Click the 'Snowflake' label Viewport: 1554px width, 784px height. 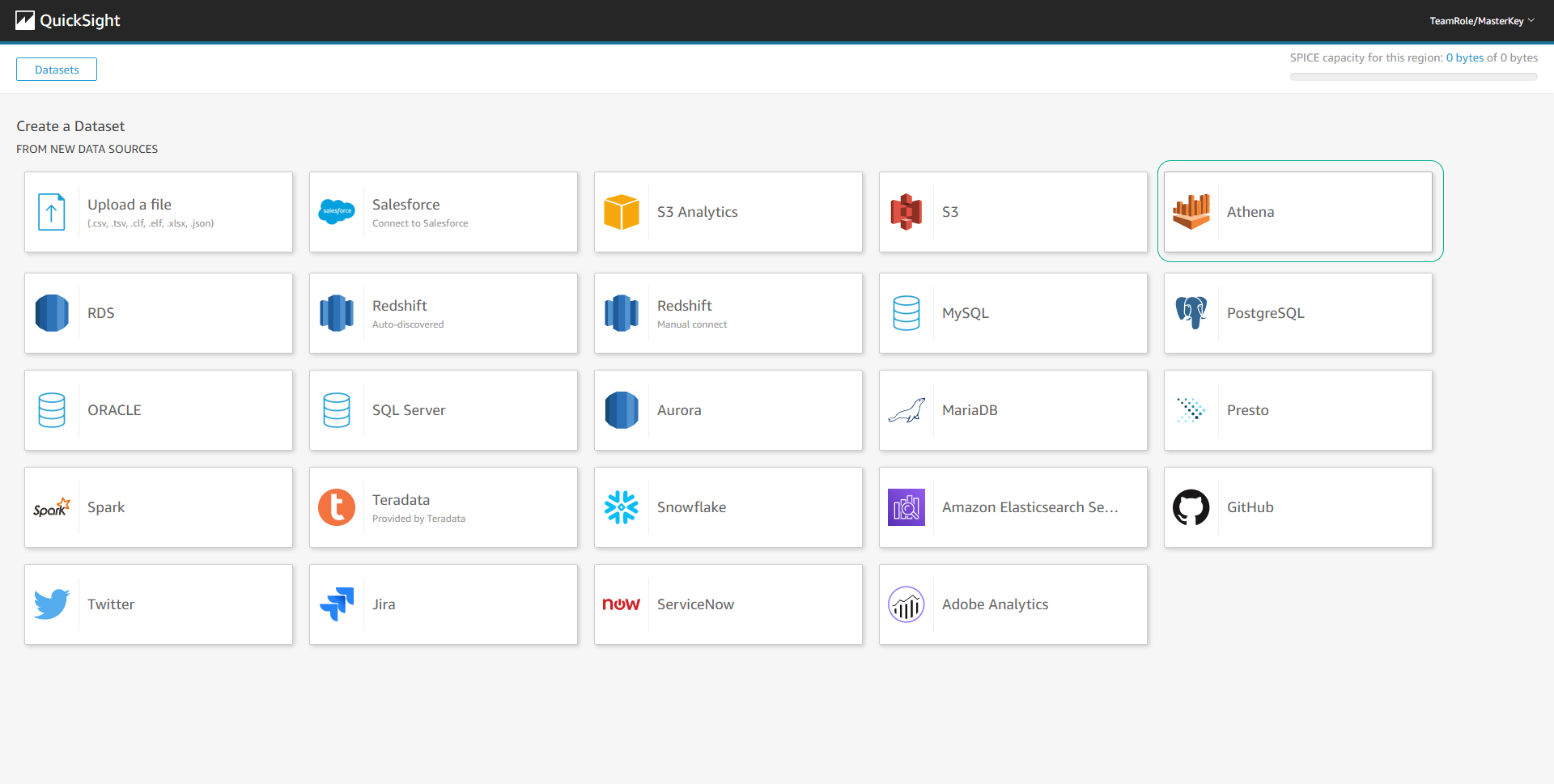point(692,507)
